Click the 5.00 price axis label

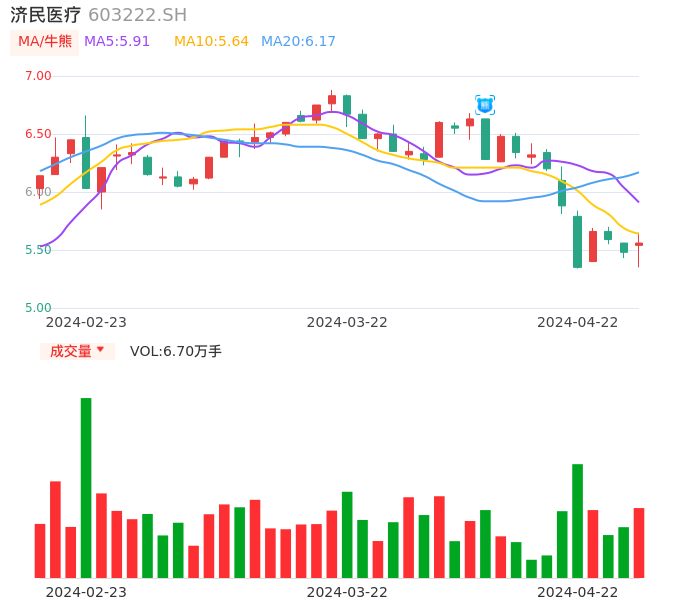(x=38, y=308)
